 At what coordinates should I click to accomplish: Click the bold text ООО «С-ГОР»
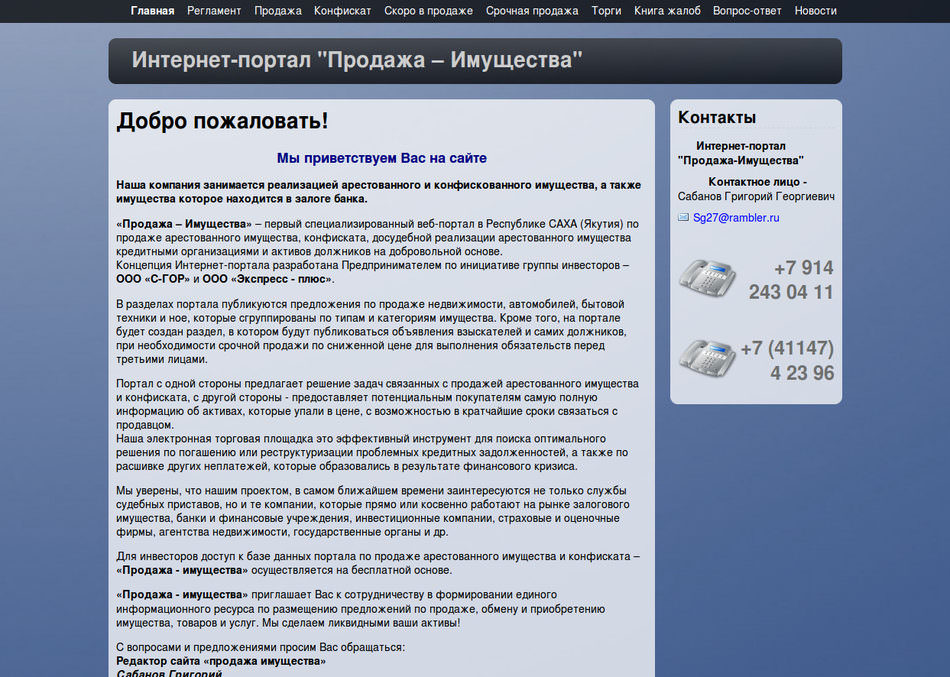153,279
